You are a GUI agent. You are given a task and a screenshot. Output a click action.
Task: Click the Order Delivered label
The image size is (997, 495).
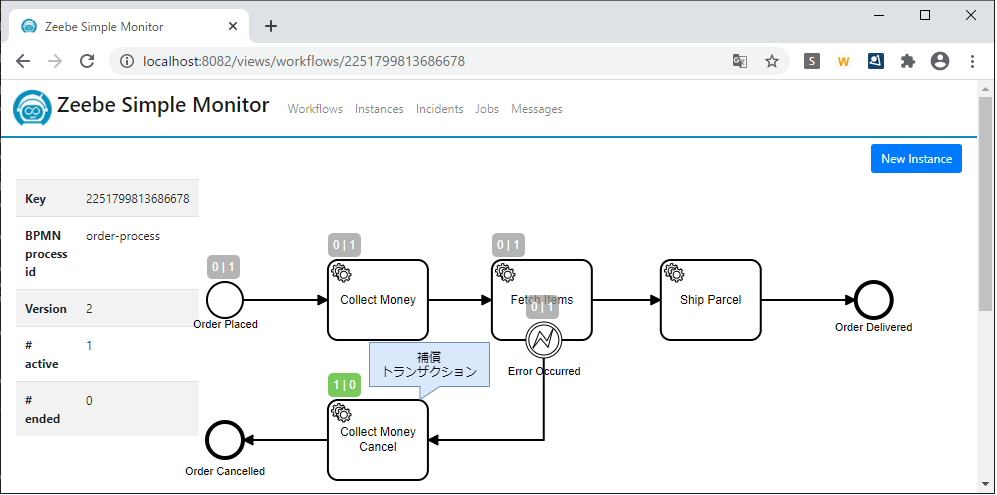pyautogui.click(x=874, y=328)
